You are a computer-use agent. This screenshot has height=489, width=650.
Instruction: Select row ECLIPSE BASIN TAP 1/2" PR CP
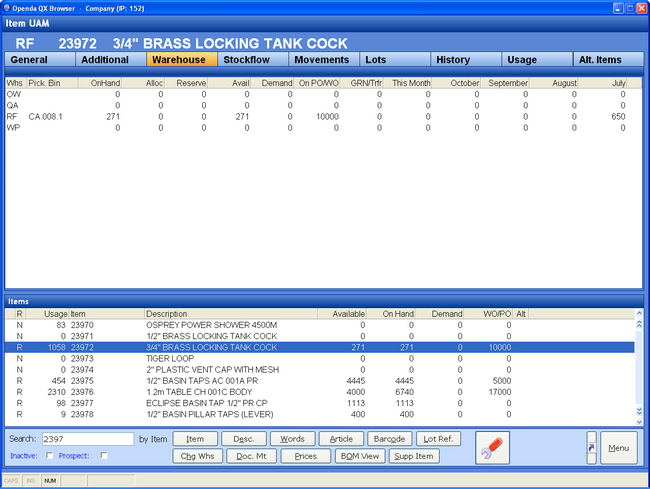coord(320,403)
